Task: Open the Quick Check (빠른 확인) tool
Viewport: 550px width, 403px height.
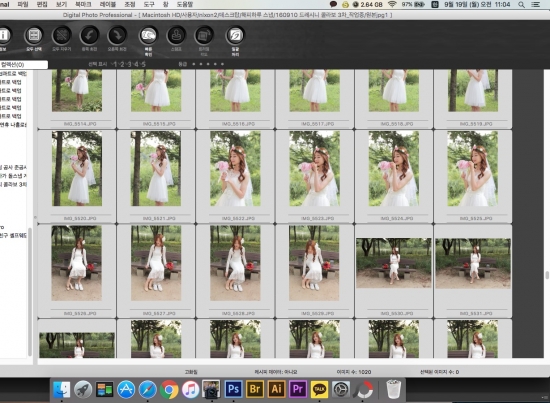Action: point(148,35)
